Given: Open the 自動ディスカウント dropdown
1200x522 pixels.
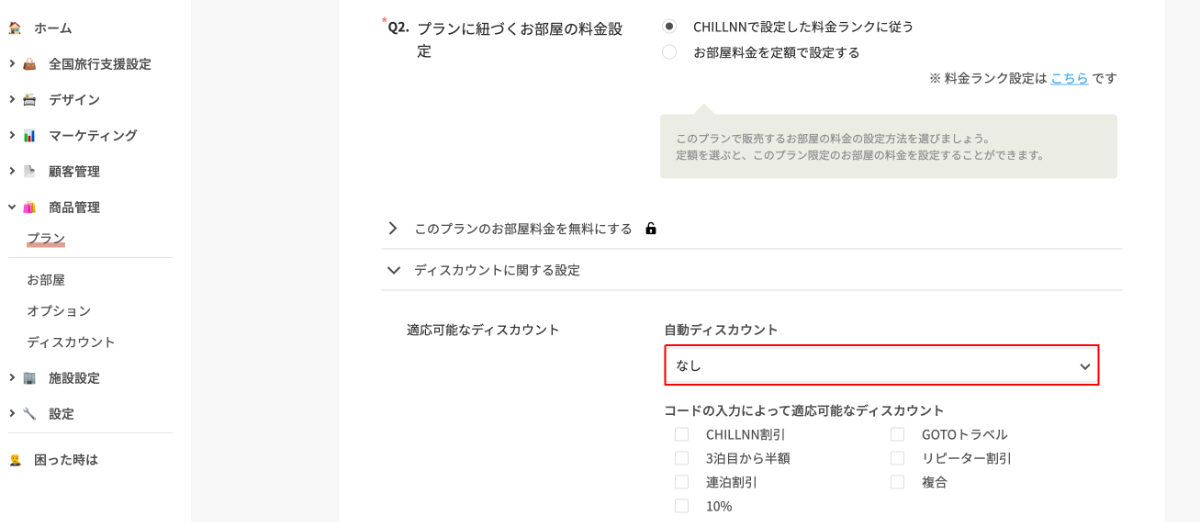Looking at the screenshot, I should [x=881, y=366].
